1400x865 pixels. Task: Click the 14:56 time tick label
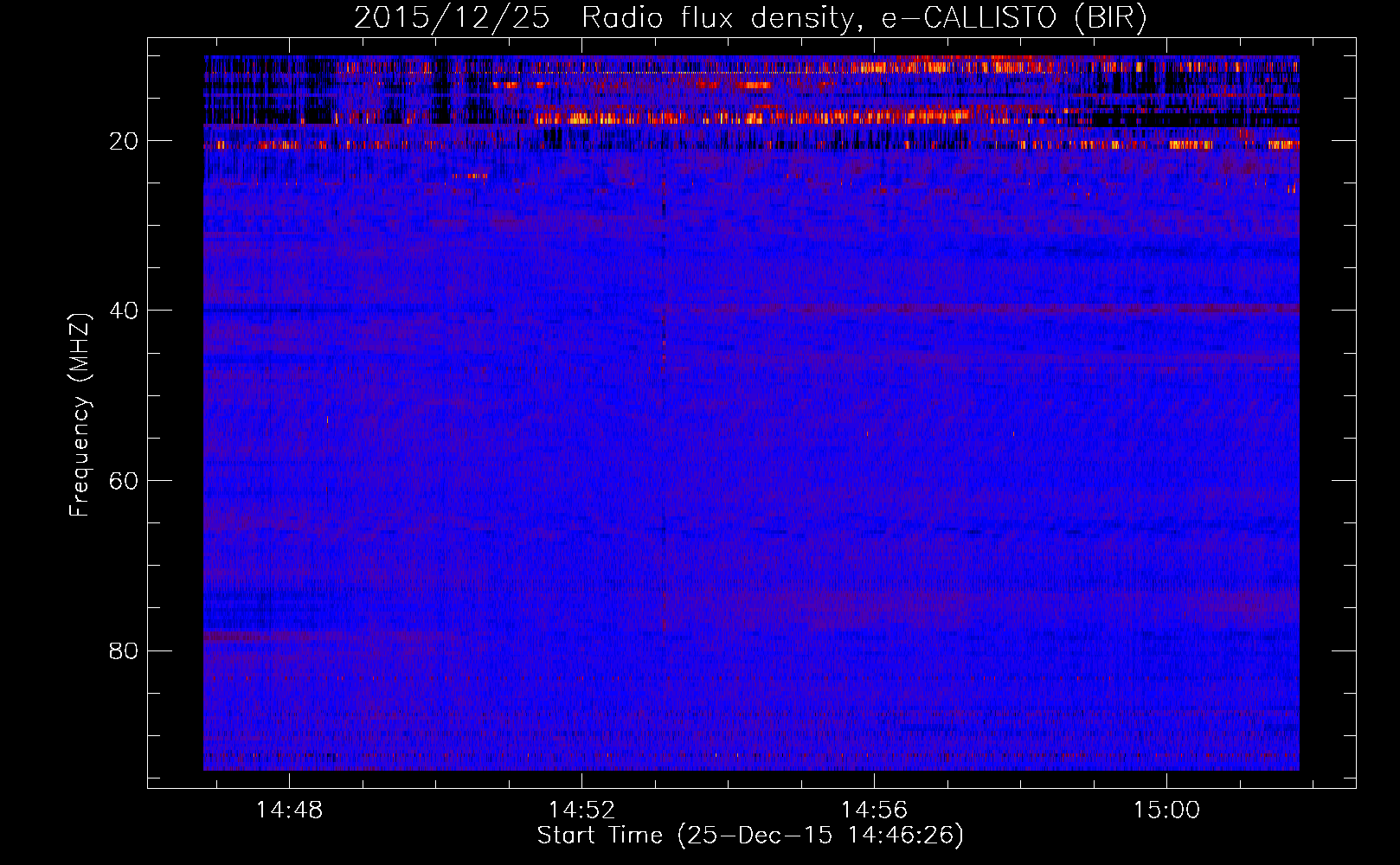(874, 810)
